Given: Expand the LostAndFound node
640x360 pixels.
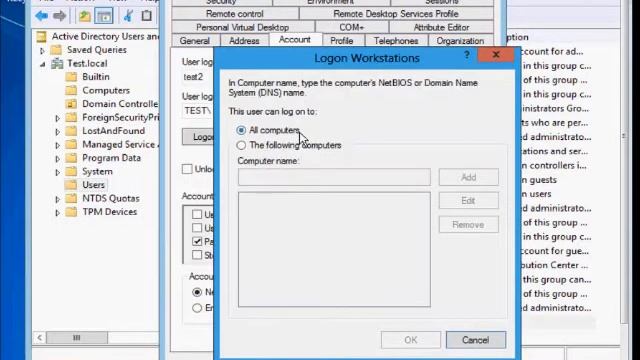Looking at the screenshot, I should point(57,132).
